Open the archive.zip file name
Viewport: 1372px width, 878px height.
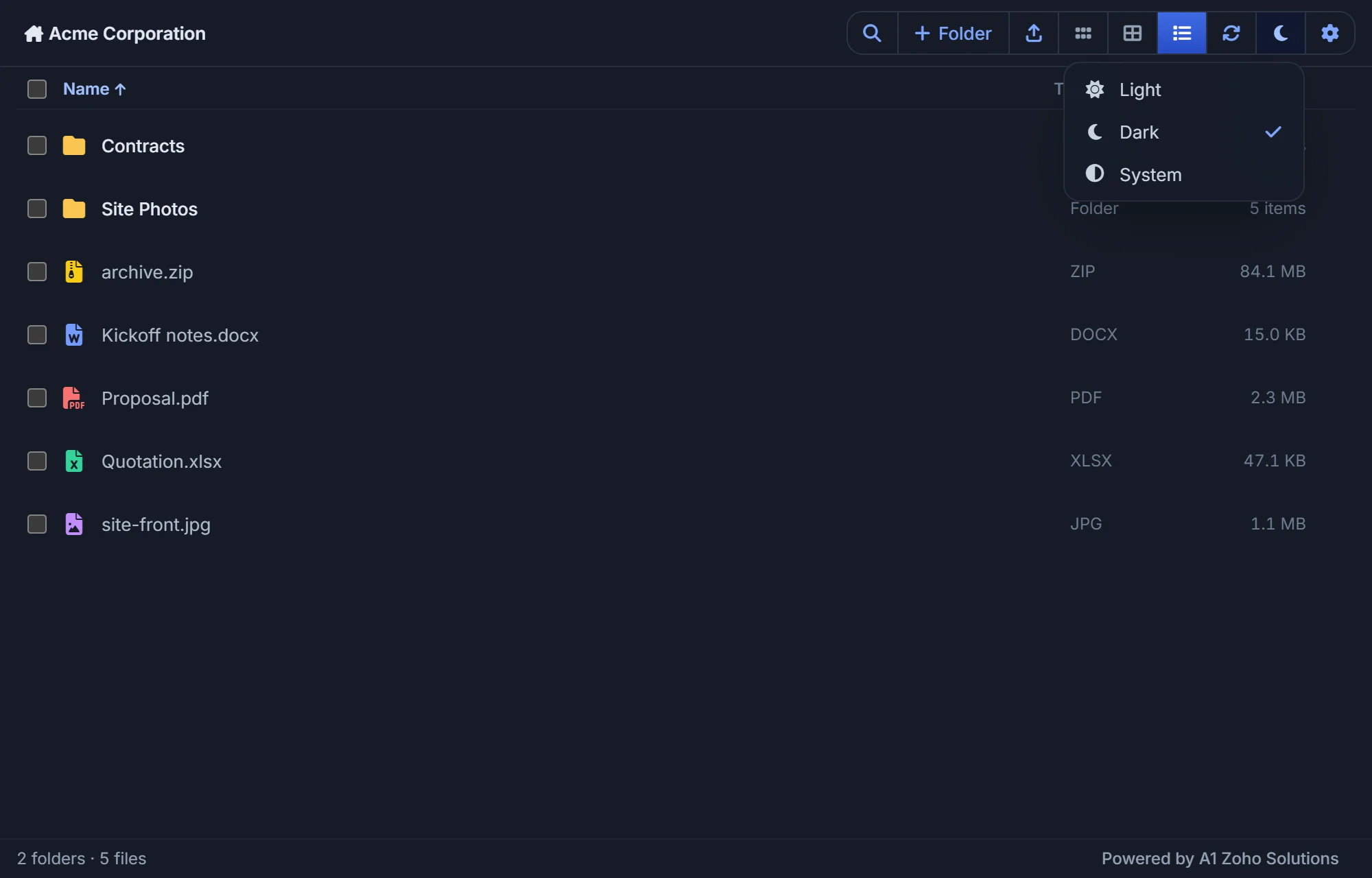pyautogui.click(x=147, y=272)
